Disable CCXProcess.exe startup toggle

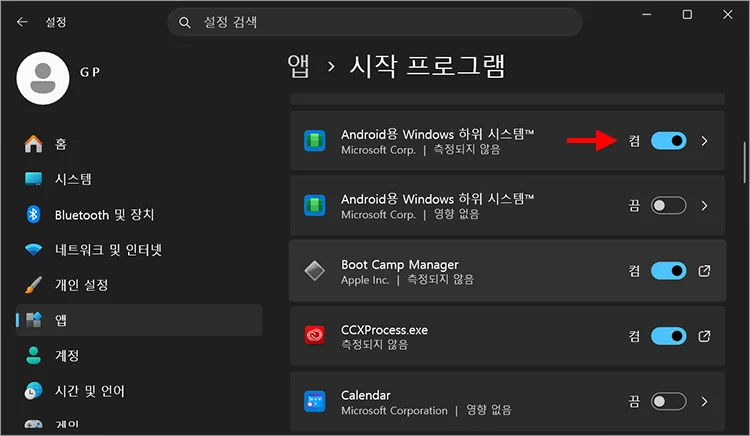[669, 336]
